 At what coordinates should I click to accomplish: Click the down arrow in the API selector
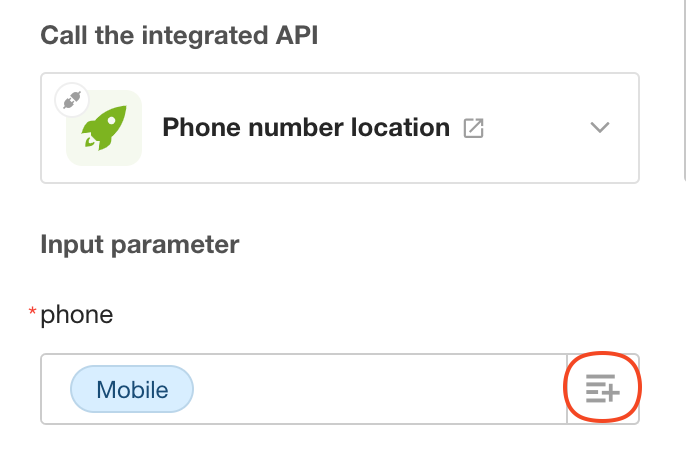point(600,127)
